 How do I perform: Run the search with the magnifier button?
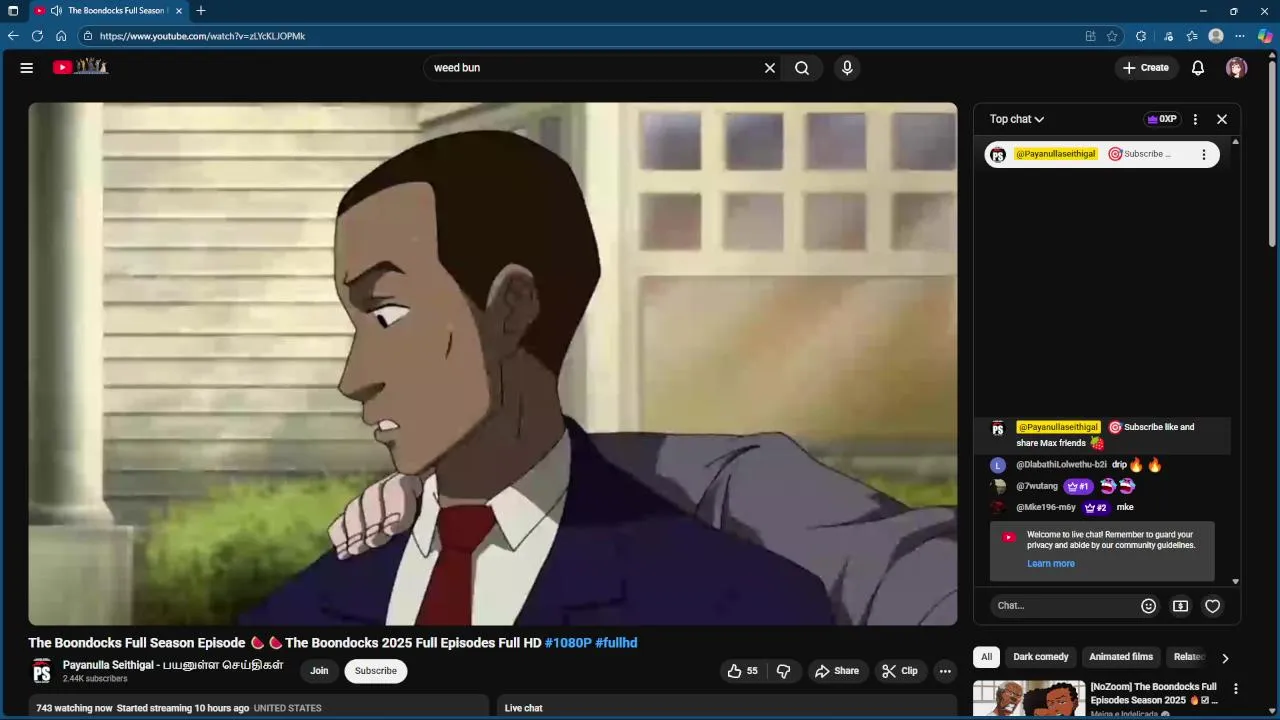coord(802,68)
